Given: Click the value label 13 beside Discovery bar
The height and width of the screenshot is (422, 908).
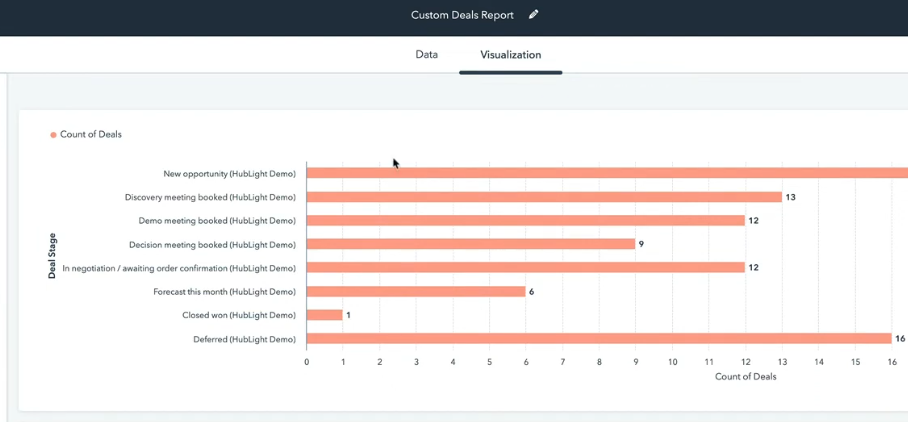Looking at the screenshot, I should 790,197.
